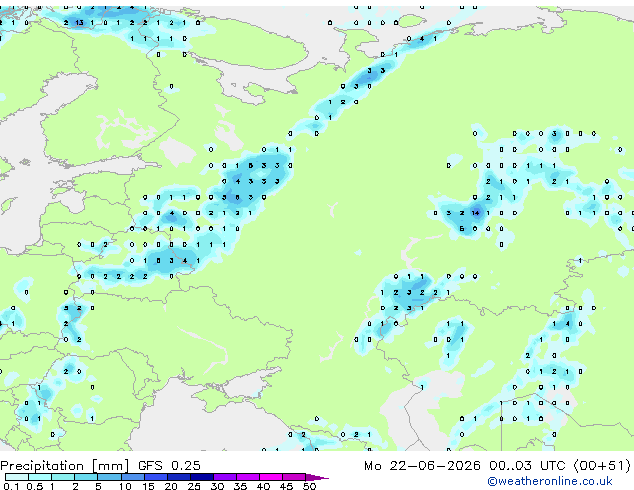
Task: Click the "14" precipitation value on the map
Action: (x=476, y=213)
